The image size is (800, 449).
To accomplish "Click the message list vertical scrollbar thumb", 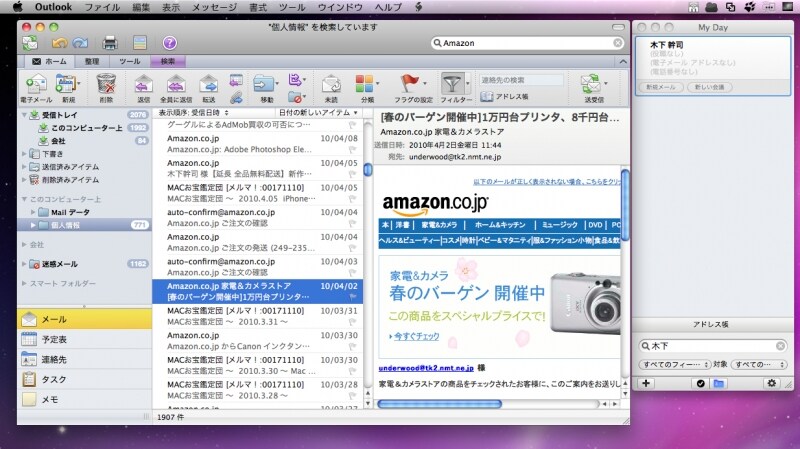I will click(368, 169).
